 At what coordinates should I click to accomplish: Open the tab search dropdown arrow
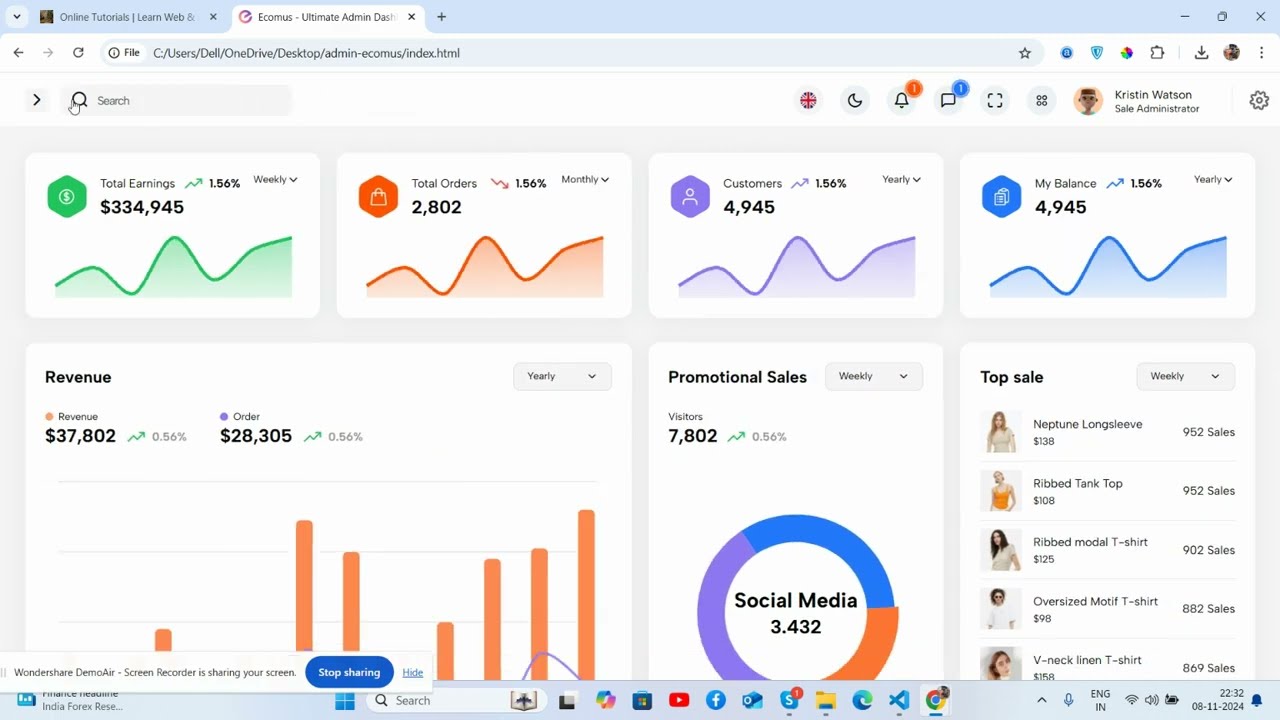17,17
